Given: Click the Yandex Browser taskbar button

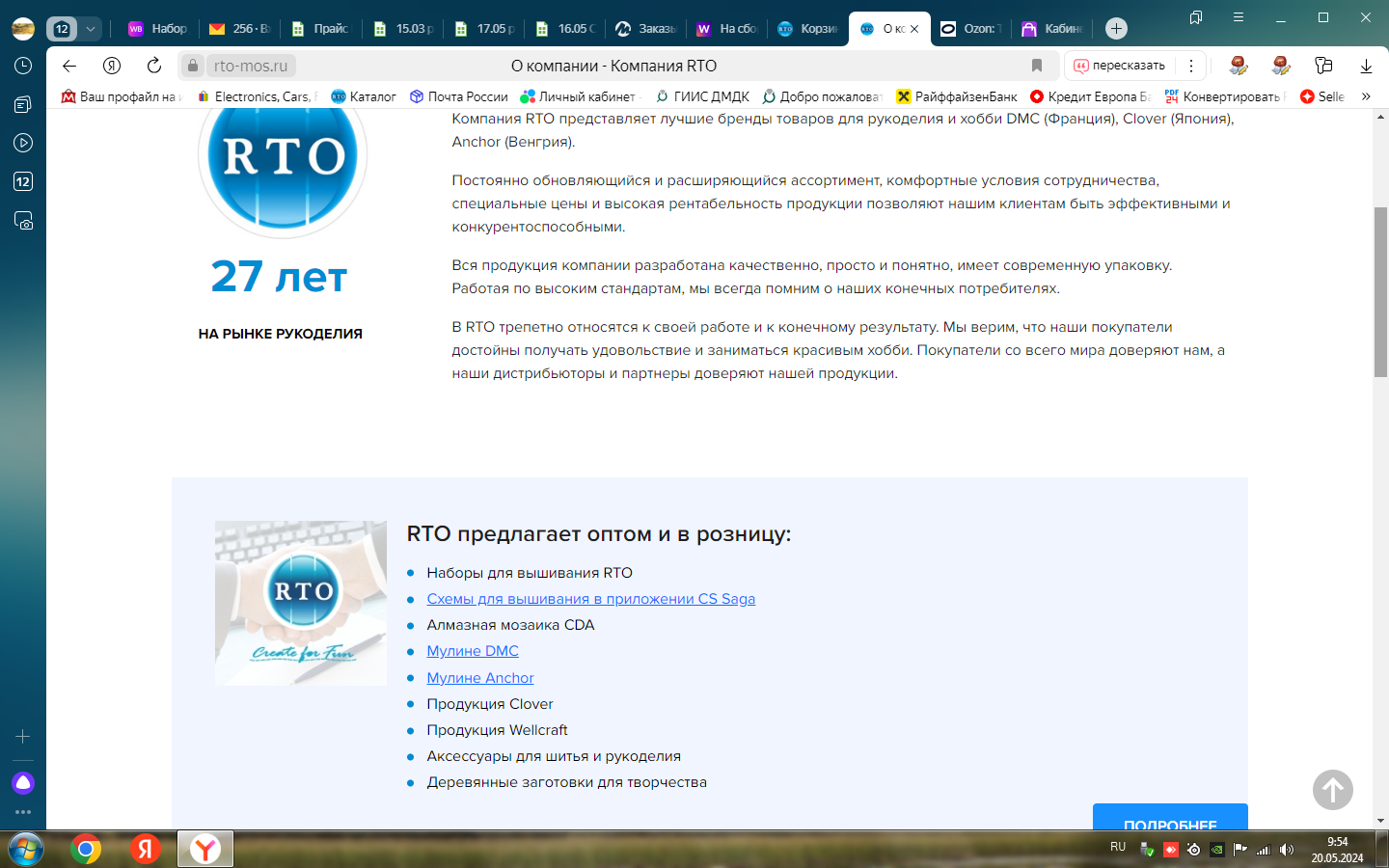Looking at the screenshot, I should (x=205, y=849).
